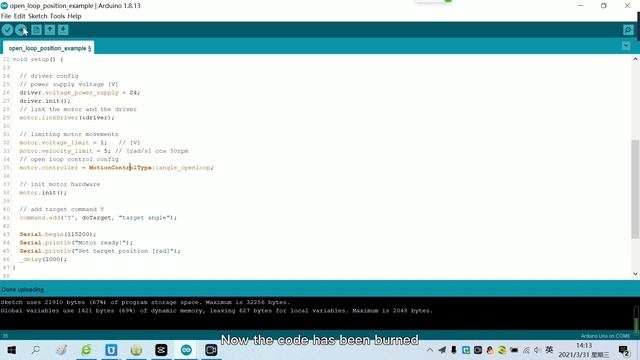Click comment '// limiting motor movements'
This screenshot has width=640, height=360.
pos(69,134)
